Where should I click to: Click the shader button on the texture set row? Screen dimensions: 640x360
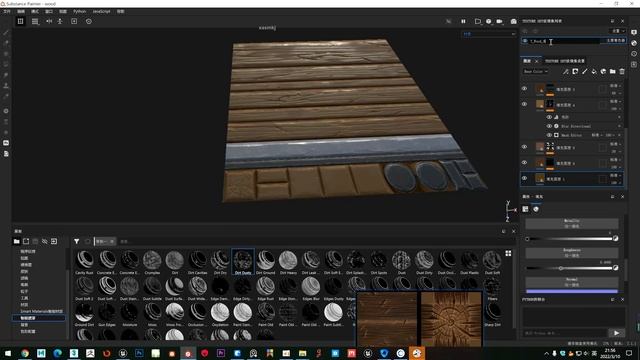click(616, 41)
